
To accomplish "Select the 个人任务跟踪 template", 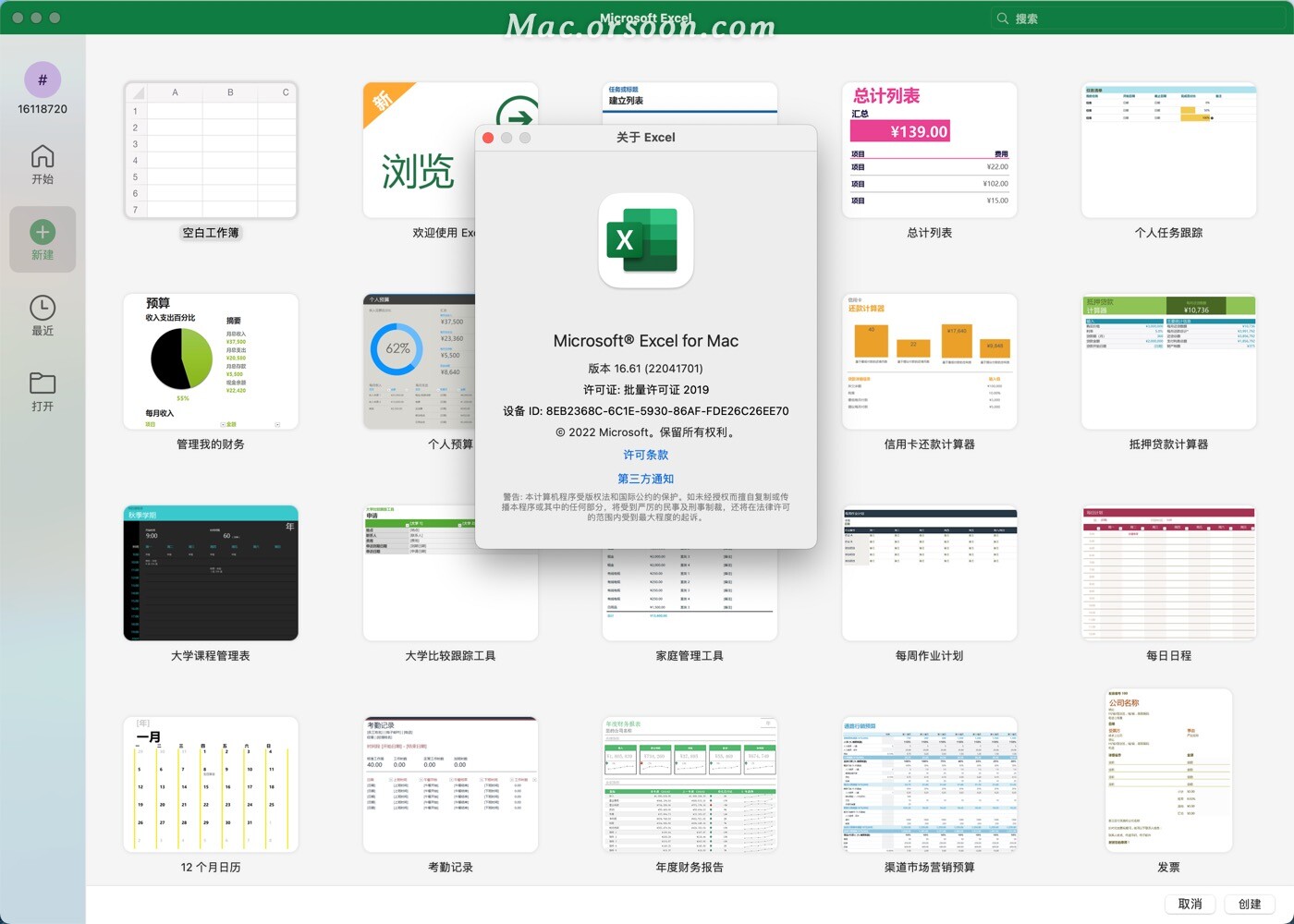I will point(1168,151).
